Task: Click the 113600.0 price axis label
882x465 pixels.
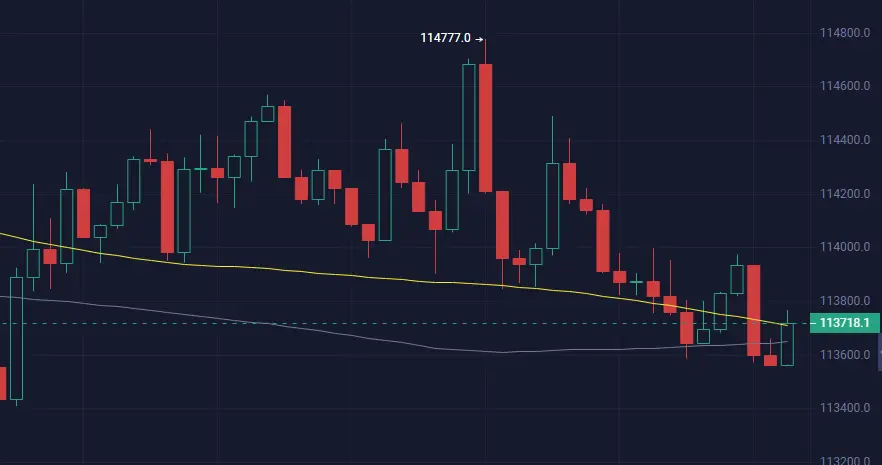Action: 845,355
